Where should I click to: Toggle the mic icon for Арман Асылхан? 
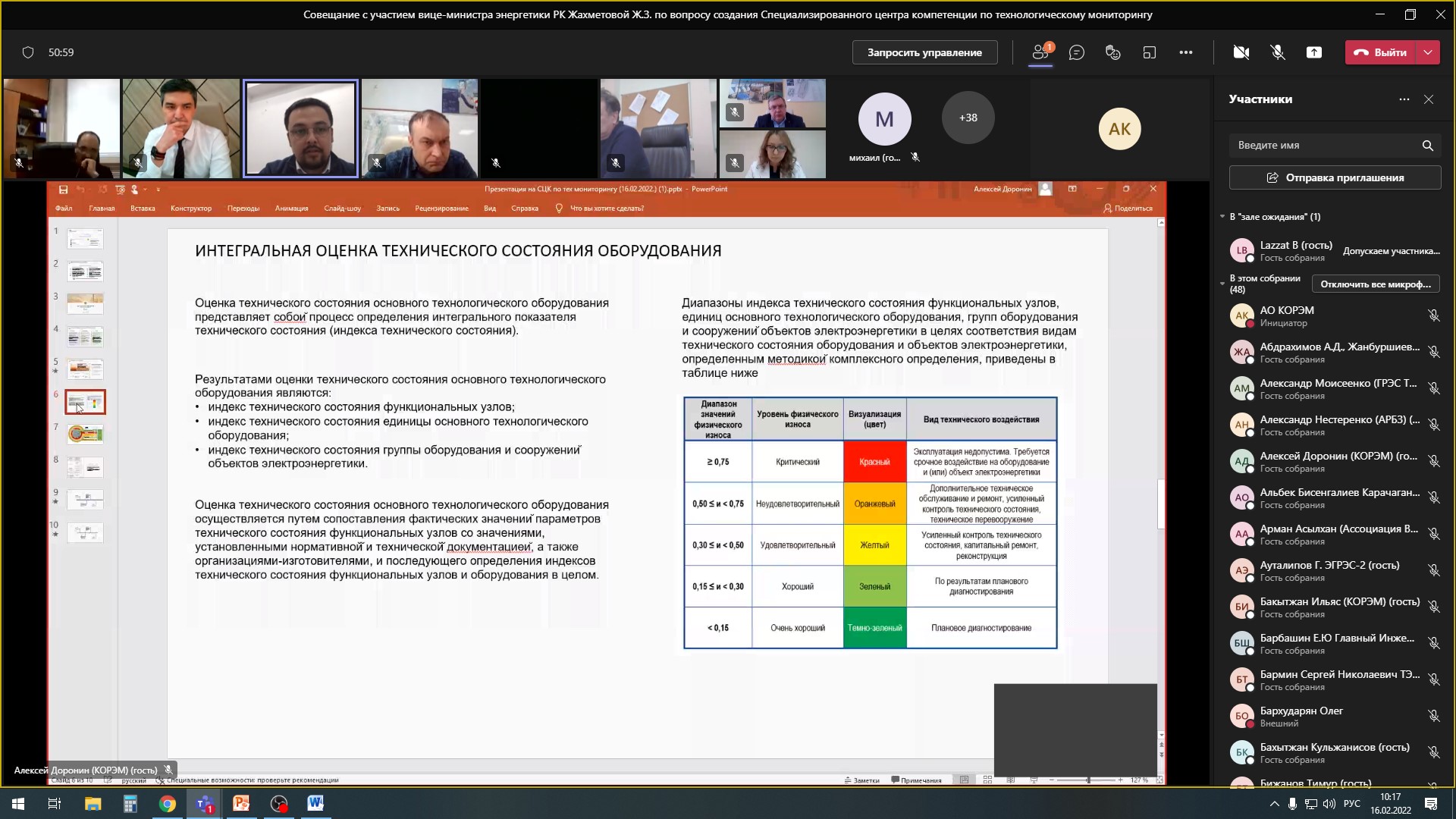[x=1434, y=534]
